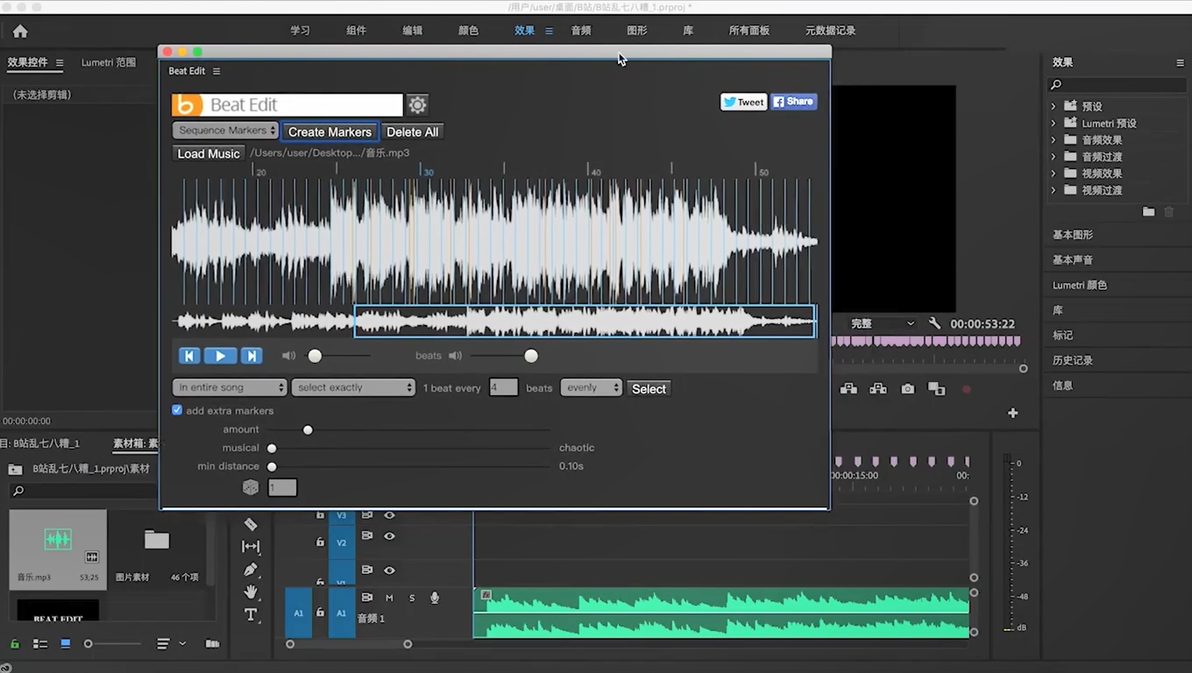Image resolution: width=1192 pixels, height=673 pixels.
Task: Select the Type tool
Action: coord(251,614)
